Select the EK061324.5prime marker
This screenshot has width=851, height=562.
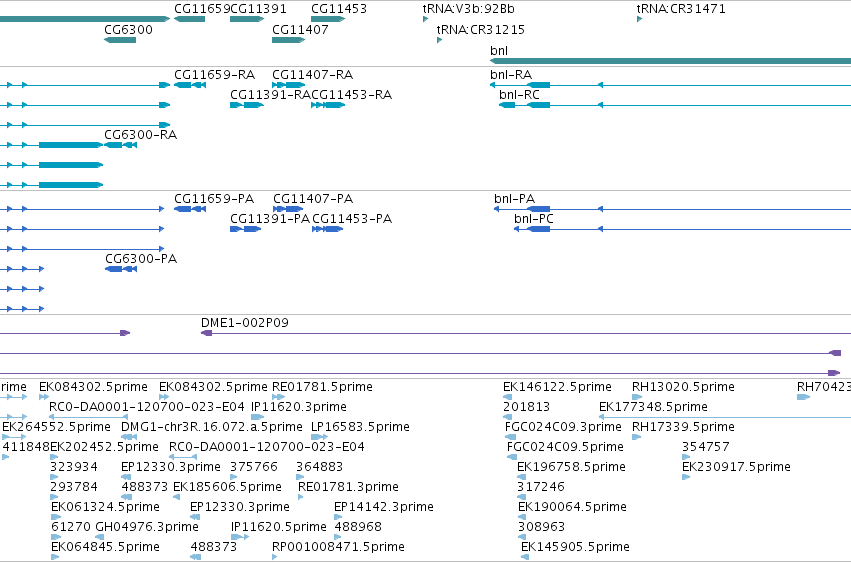point(55,517)
